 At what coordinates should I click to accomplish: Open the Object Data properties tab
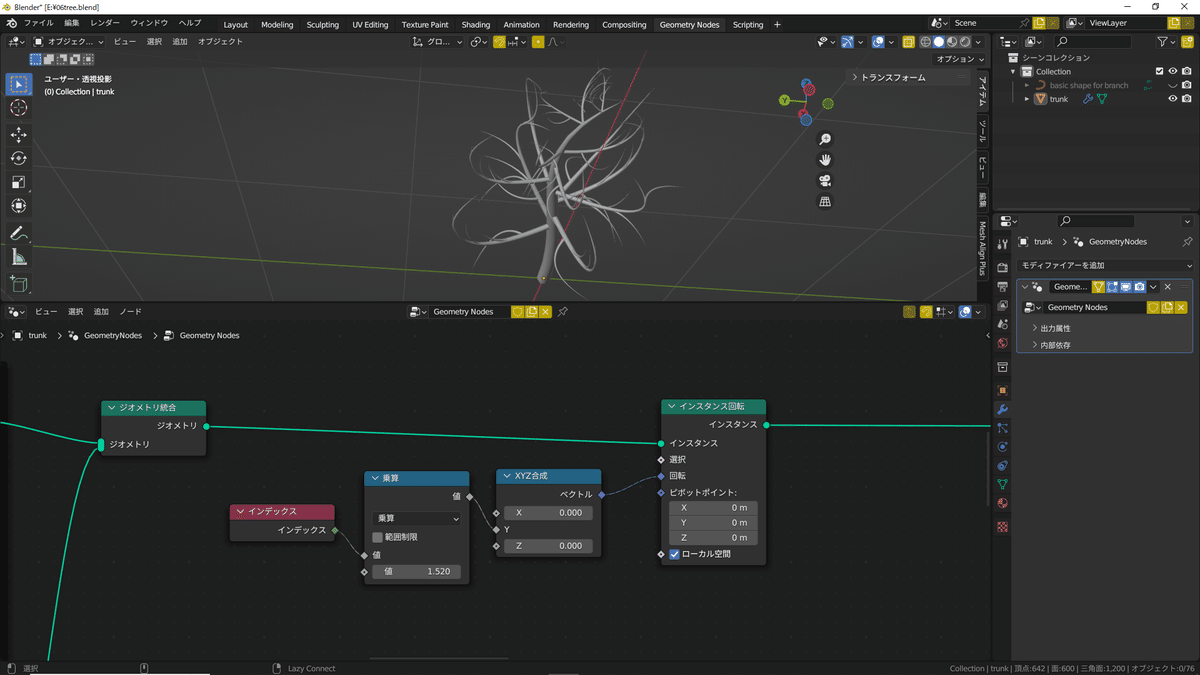coord(1002,485)
